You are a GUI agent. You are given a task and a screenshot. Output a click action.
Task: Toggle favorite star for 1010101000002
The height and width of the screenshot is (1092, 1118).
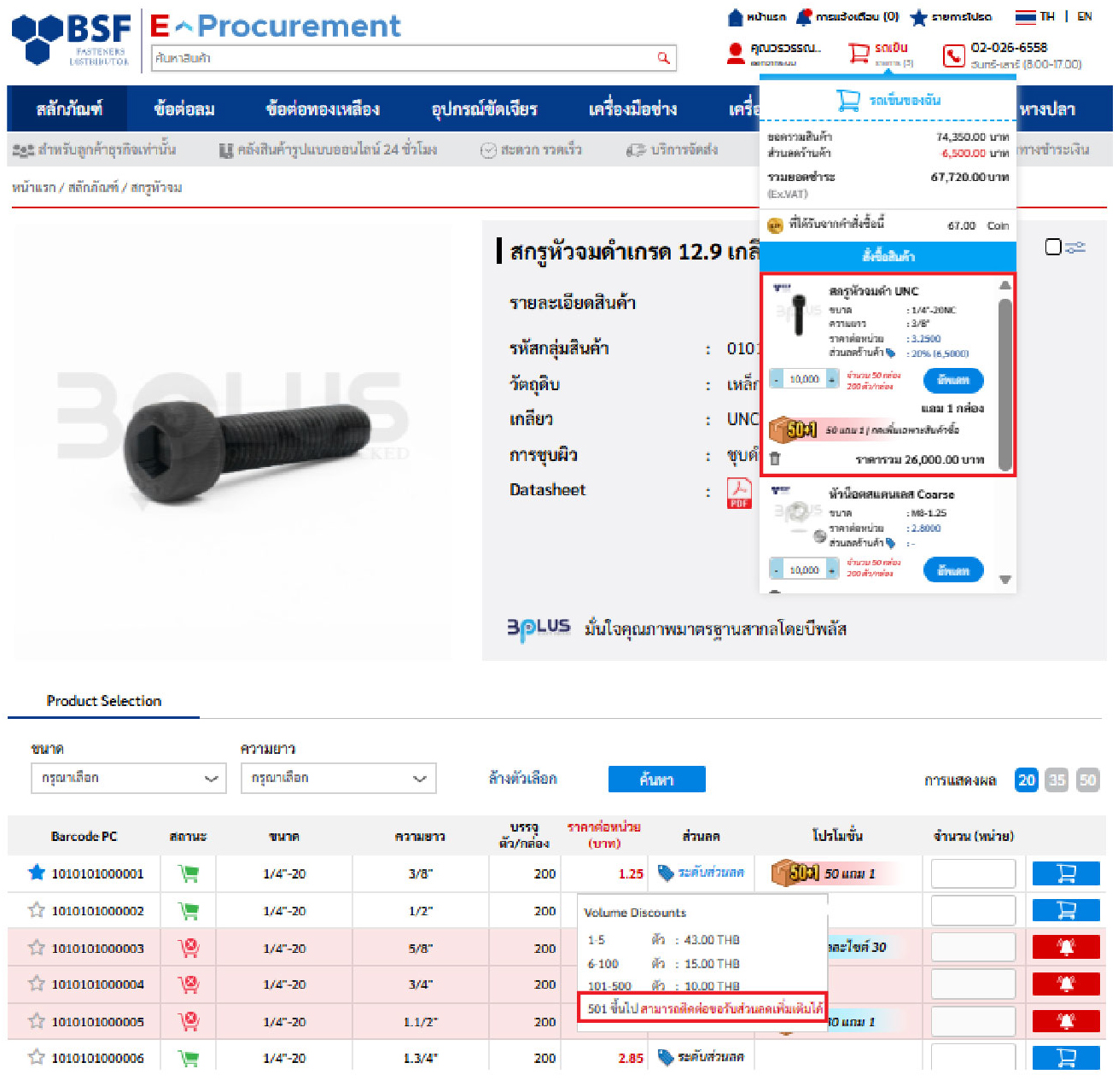coord(36,910)
